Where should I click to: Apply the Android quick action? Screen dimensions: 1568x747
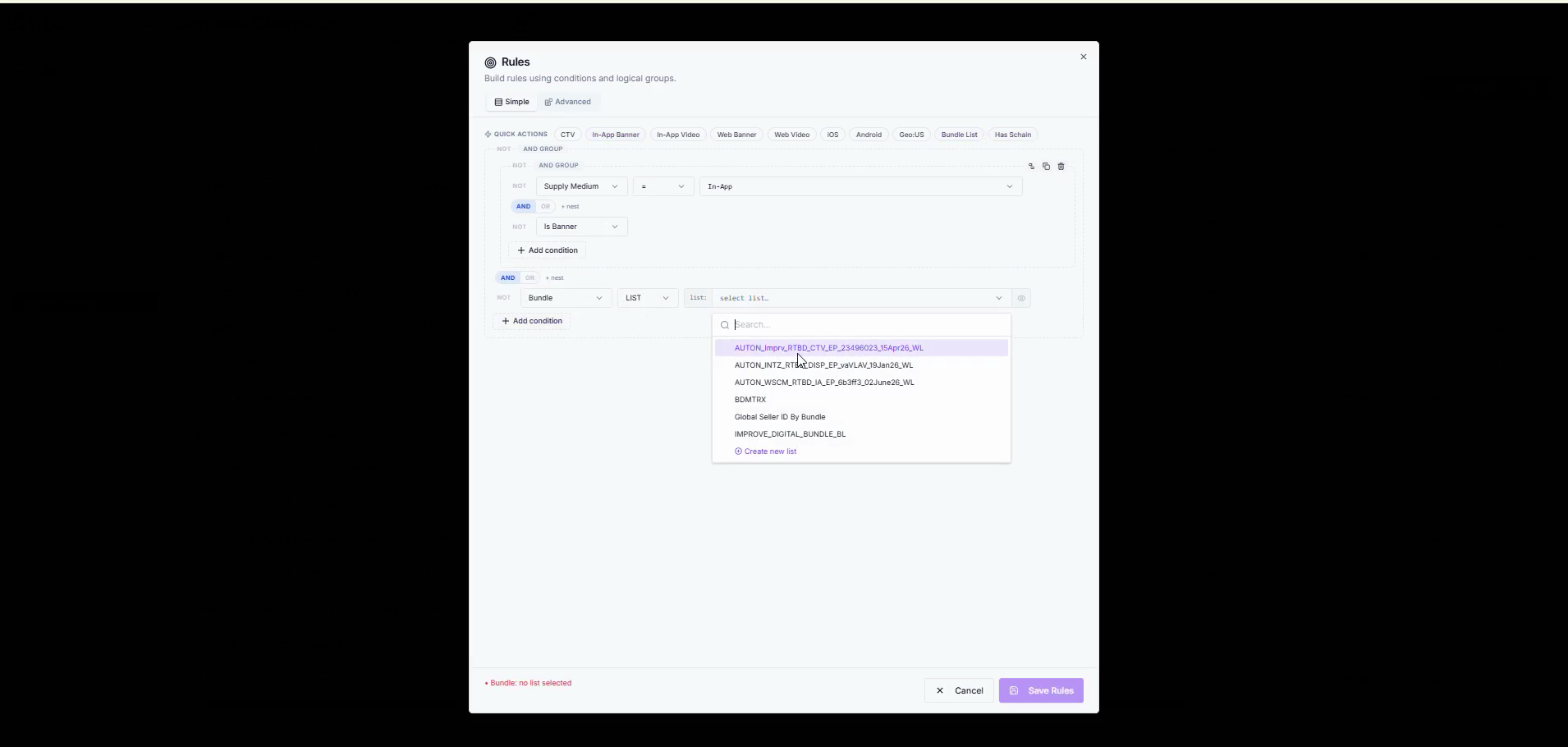pos(869,135)
